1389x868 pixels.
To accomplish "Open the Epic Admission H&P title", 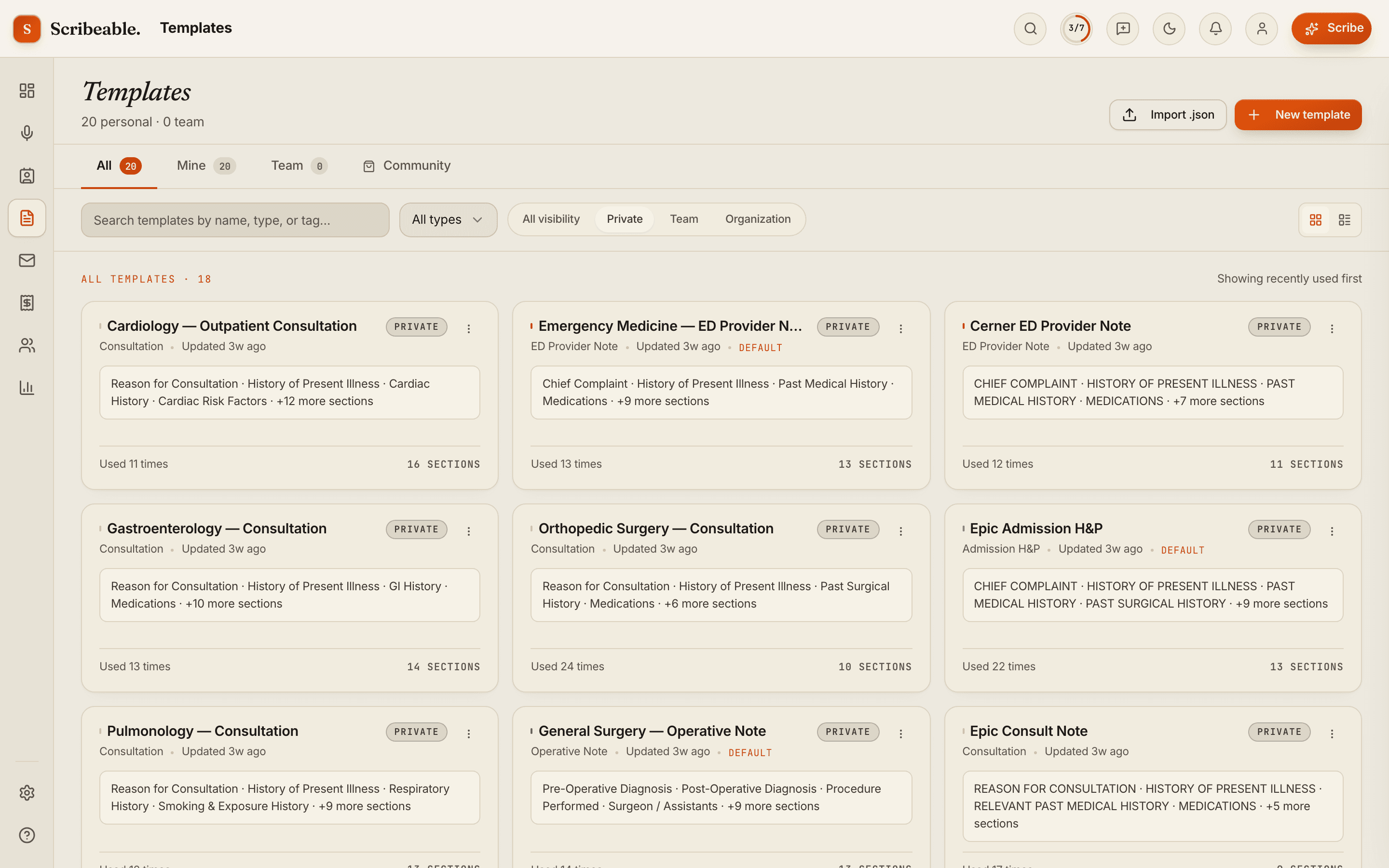I will pyautogui.click(x=1036, y=529).
